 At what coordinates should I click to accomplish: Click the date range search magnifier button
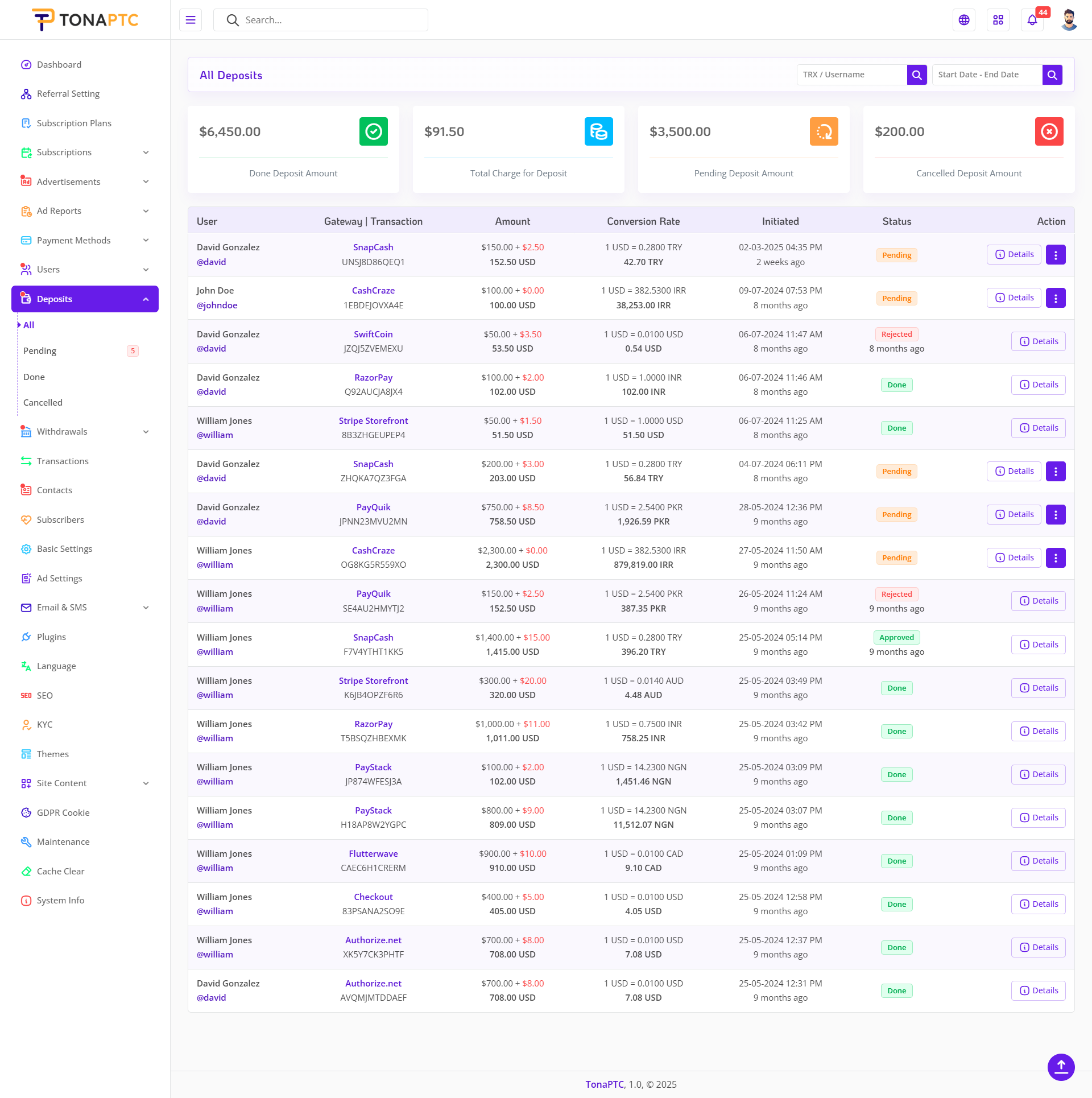click(1052, 75)
